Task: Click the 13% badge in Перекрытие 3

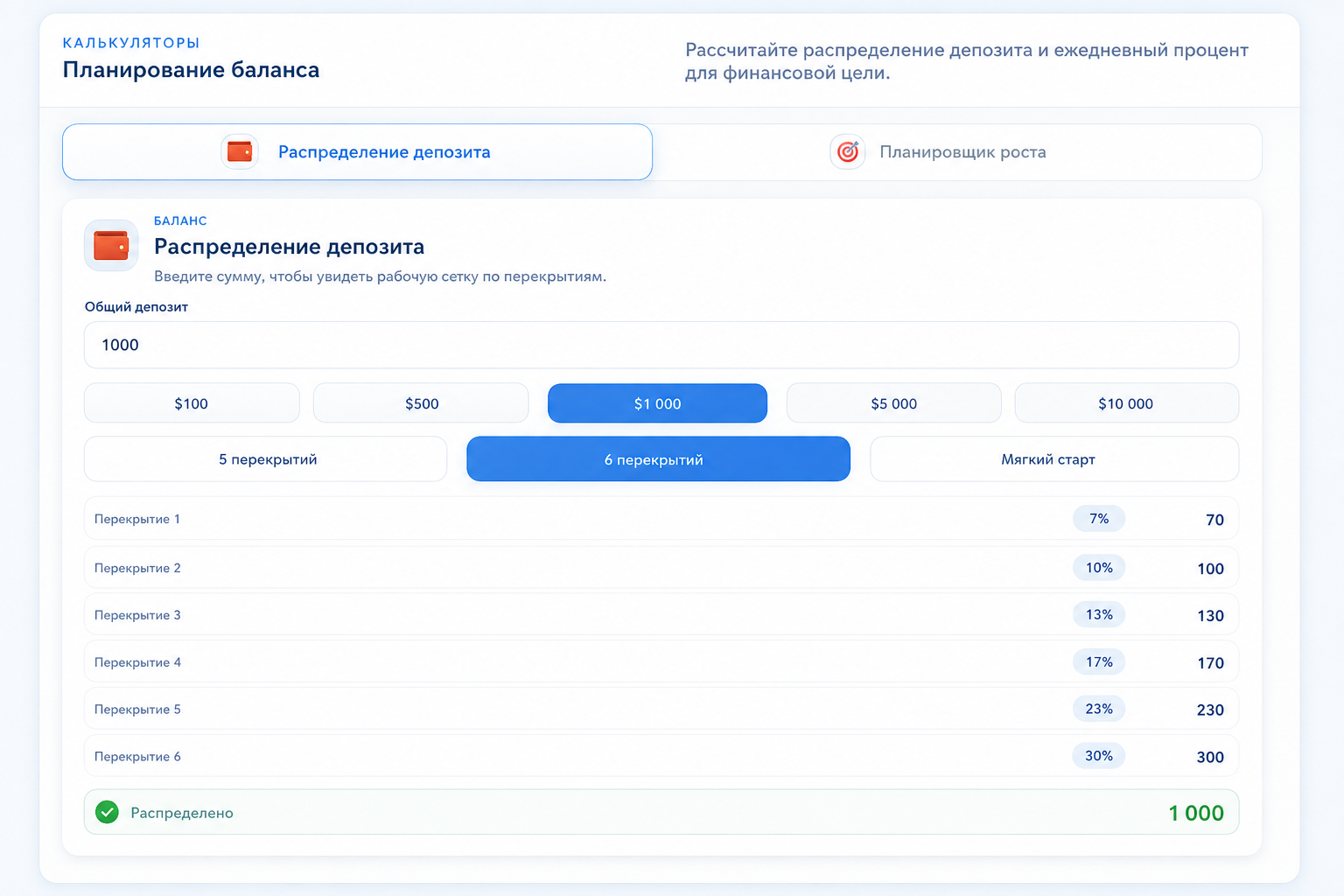Action: (x=1099, y=615)
